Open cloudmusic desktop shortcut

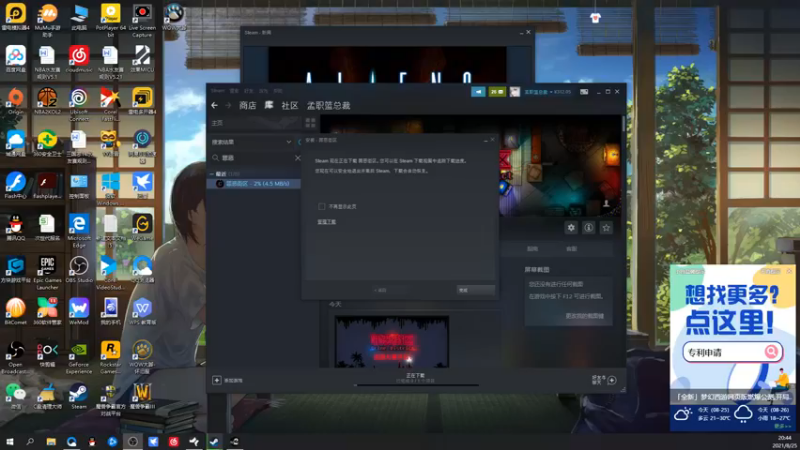(x=79, y=59)
